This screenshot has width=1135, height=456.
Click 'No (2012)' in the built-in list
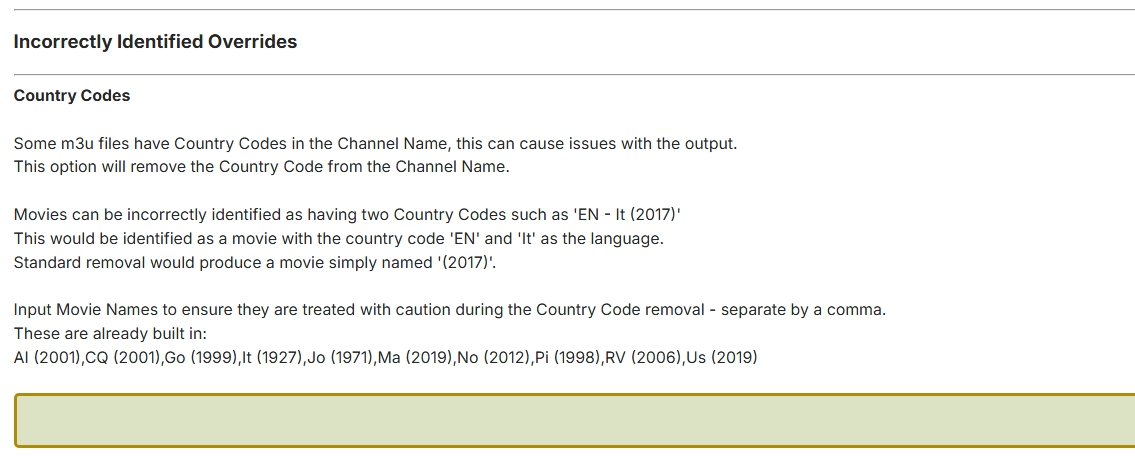pyautogui.click(x=491, y=357)
